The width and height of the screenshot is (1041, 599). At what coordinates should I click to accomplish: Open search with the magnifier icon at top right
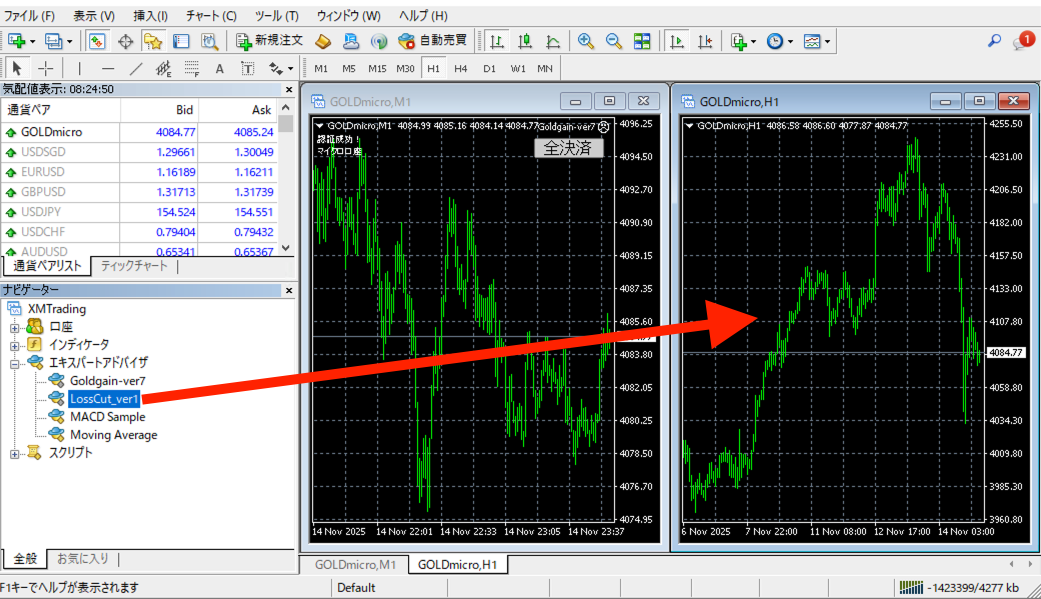994,41
